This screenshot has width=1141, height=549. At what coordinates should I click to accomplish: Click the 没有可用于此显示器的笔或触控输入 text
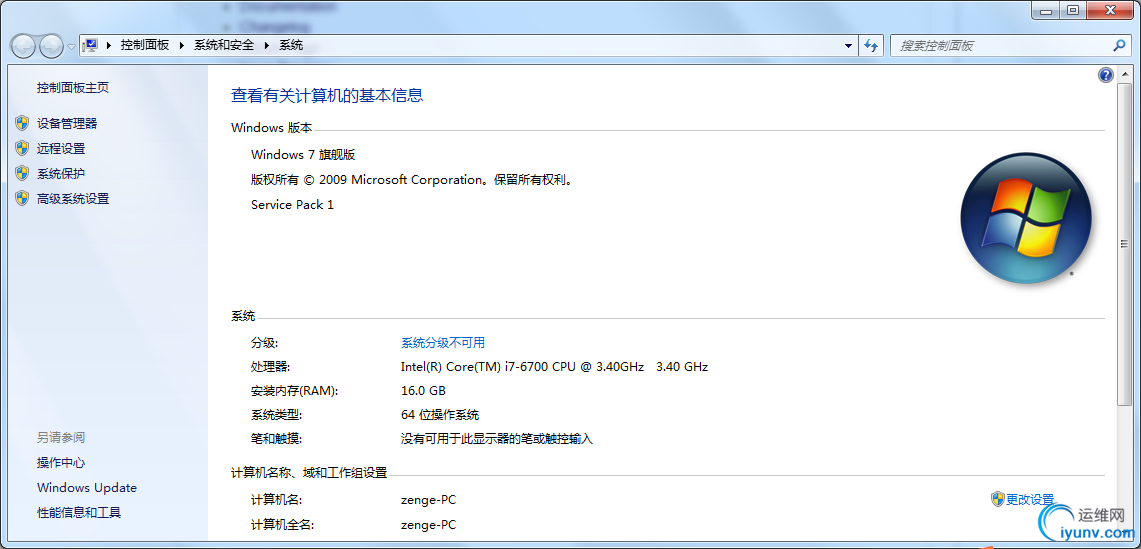click(497, 439)
